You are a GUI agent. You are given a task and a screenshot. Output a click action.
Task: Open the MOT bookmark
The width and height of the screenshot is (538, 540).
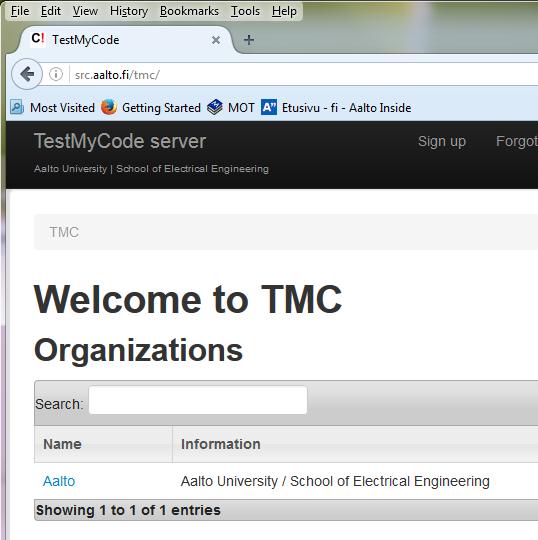coord(231,107)
